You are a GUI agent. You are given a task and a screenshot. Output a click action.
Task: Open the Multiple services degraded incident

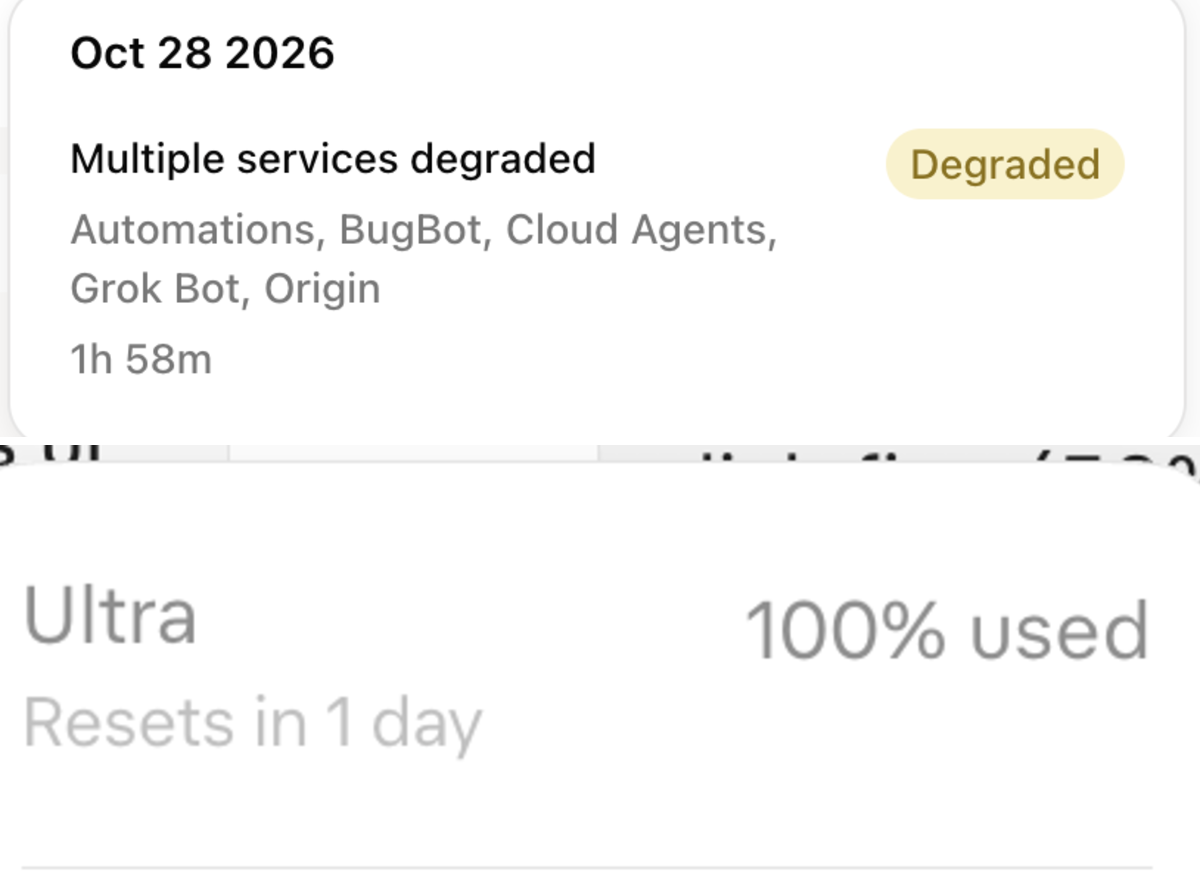click(333, 159)
